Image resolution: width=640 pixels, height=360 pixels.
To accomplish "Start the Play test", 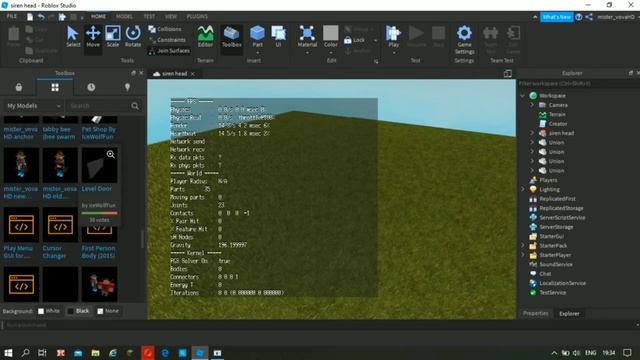I will 393,36.
